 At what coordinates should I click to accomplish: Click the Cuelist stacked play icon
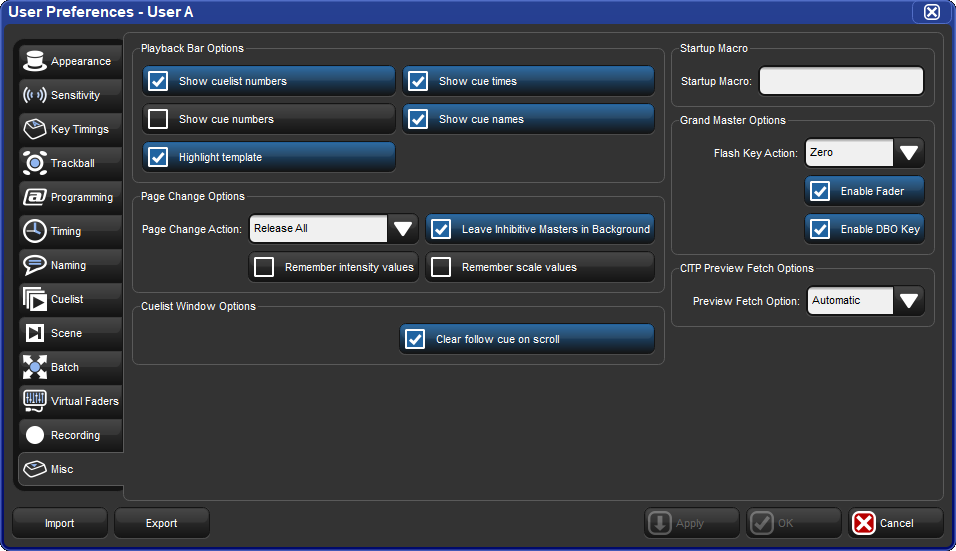tap(35, 299)
